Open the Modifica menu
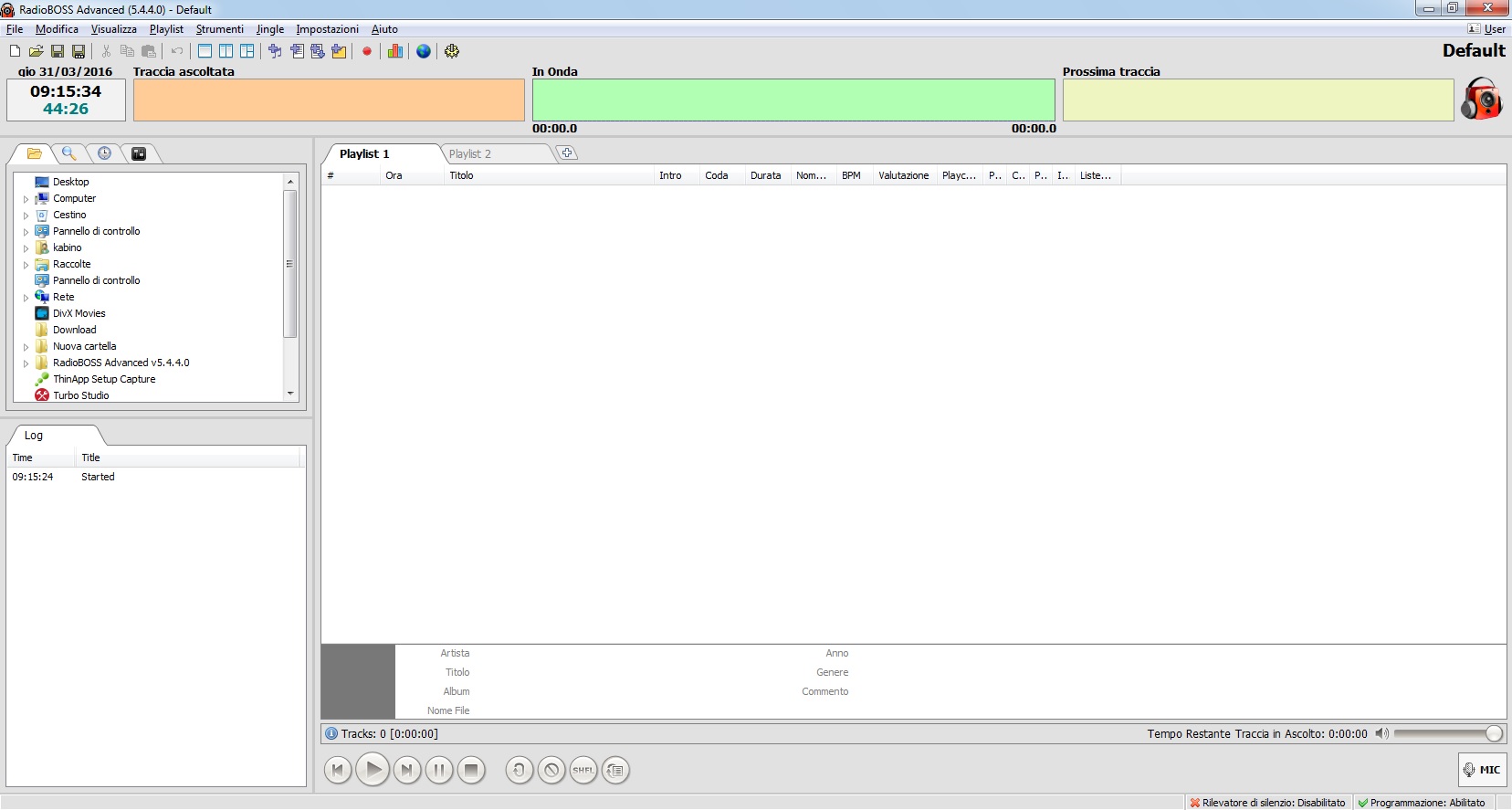Screen dimensions: 1512x810 (x=57, y=29)
